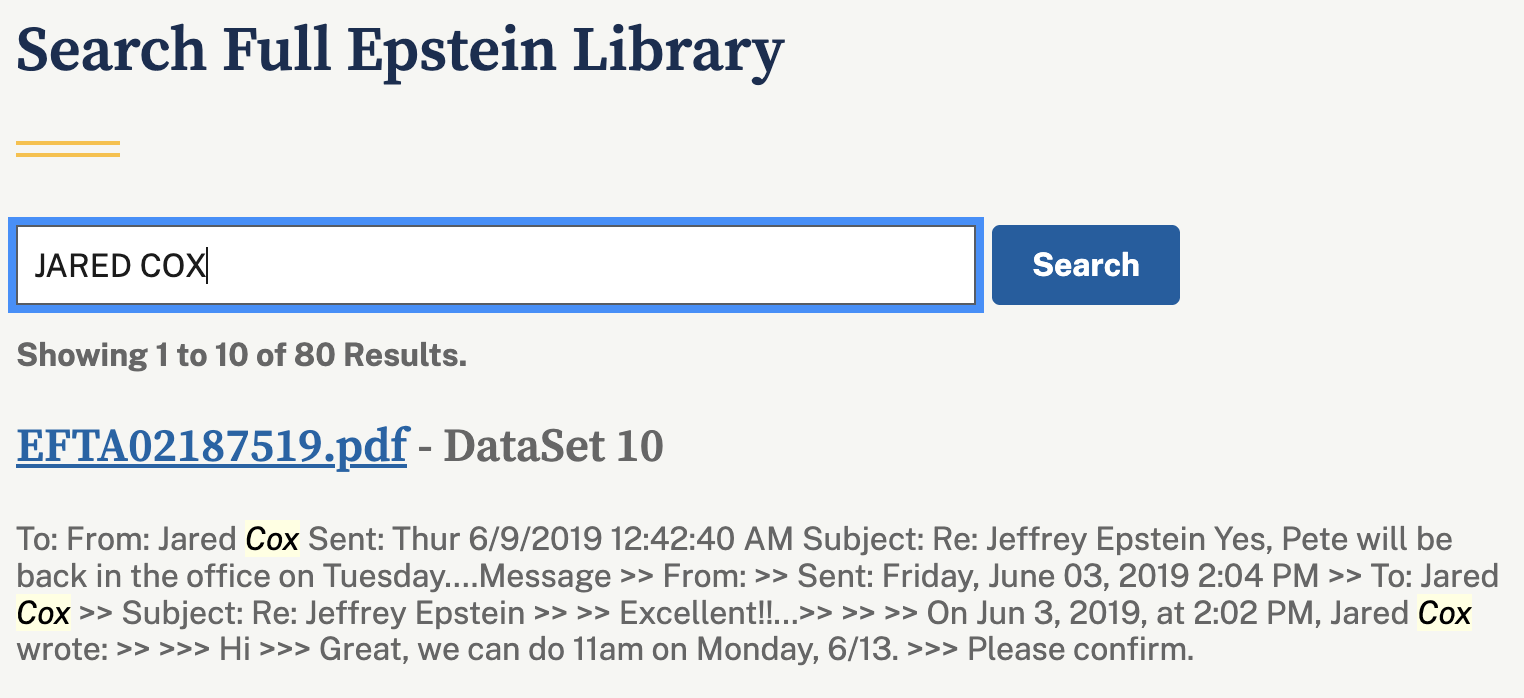Open the EFTA02187519.pdf result link
1524x698 pixels.
(211, 446)
